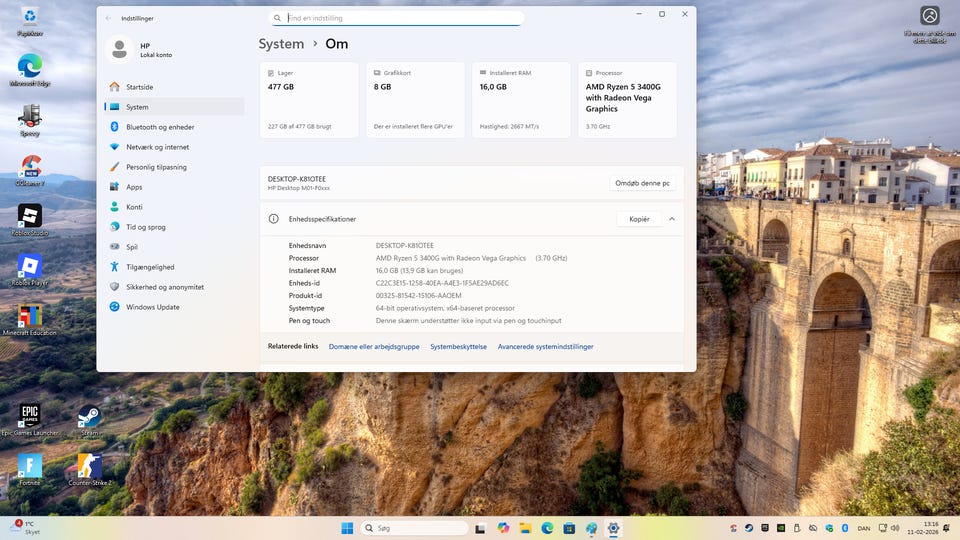Go to Personlig tilpasning settings
Viewport: 960px width, 540px height.
click(156, 167)
